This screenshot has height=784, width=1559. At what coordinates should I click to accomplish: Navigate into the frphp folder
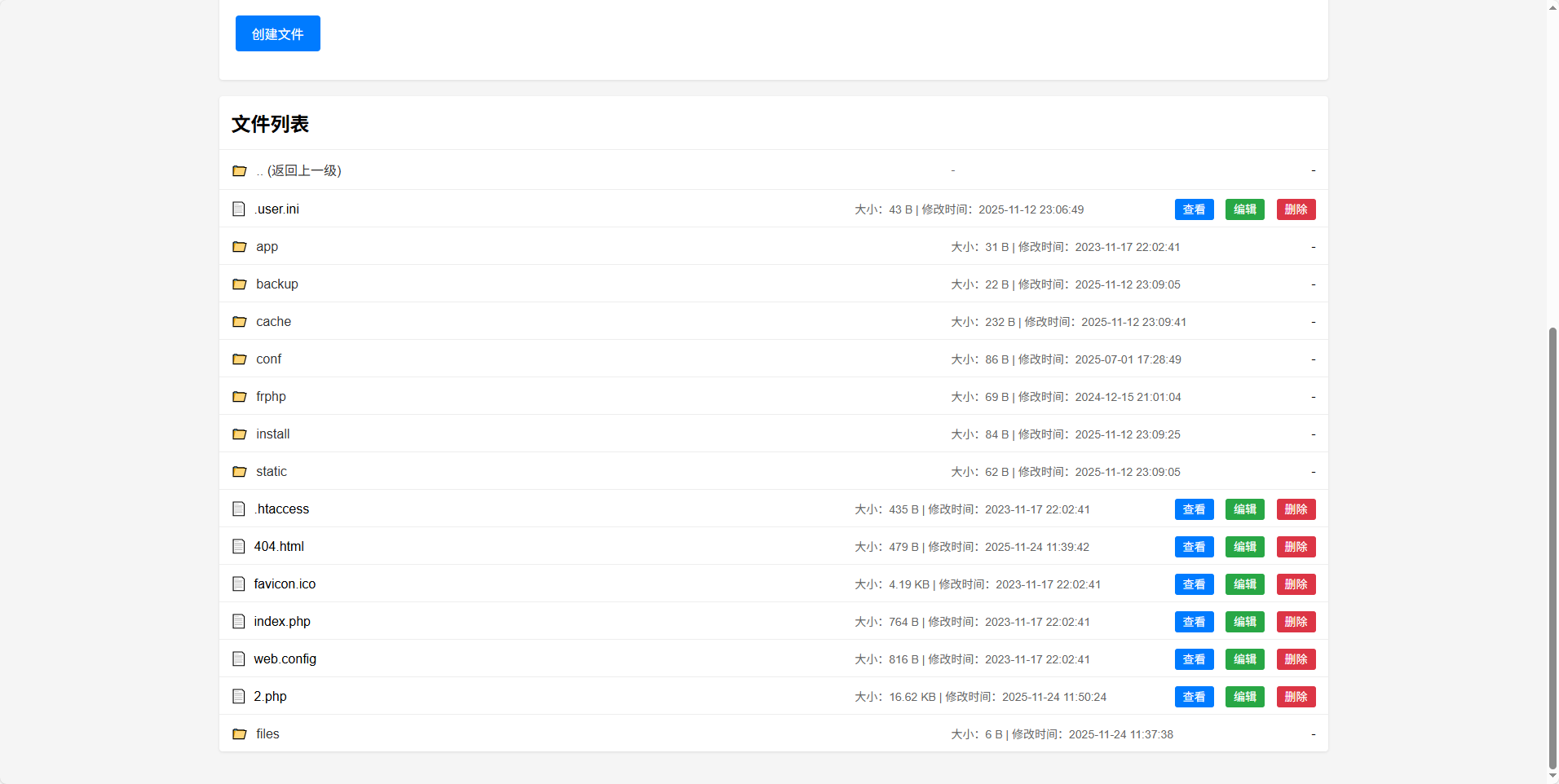[271, 397]
